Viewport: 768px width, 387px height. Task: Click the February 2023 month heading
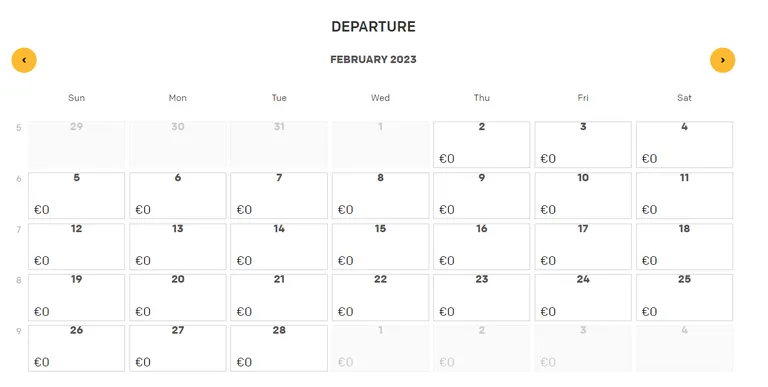373,59
